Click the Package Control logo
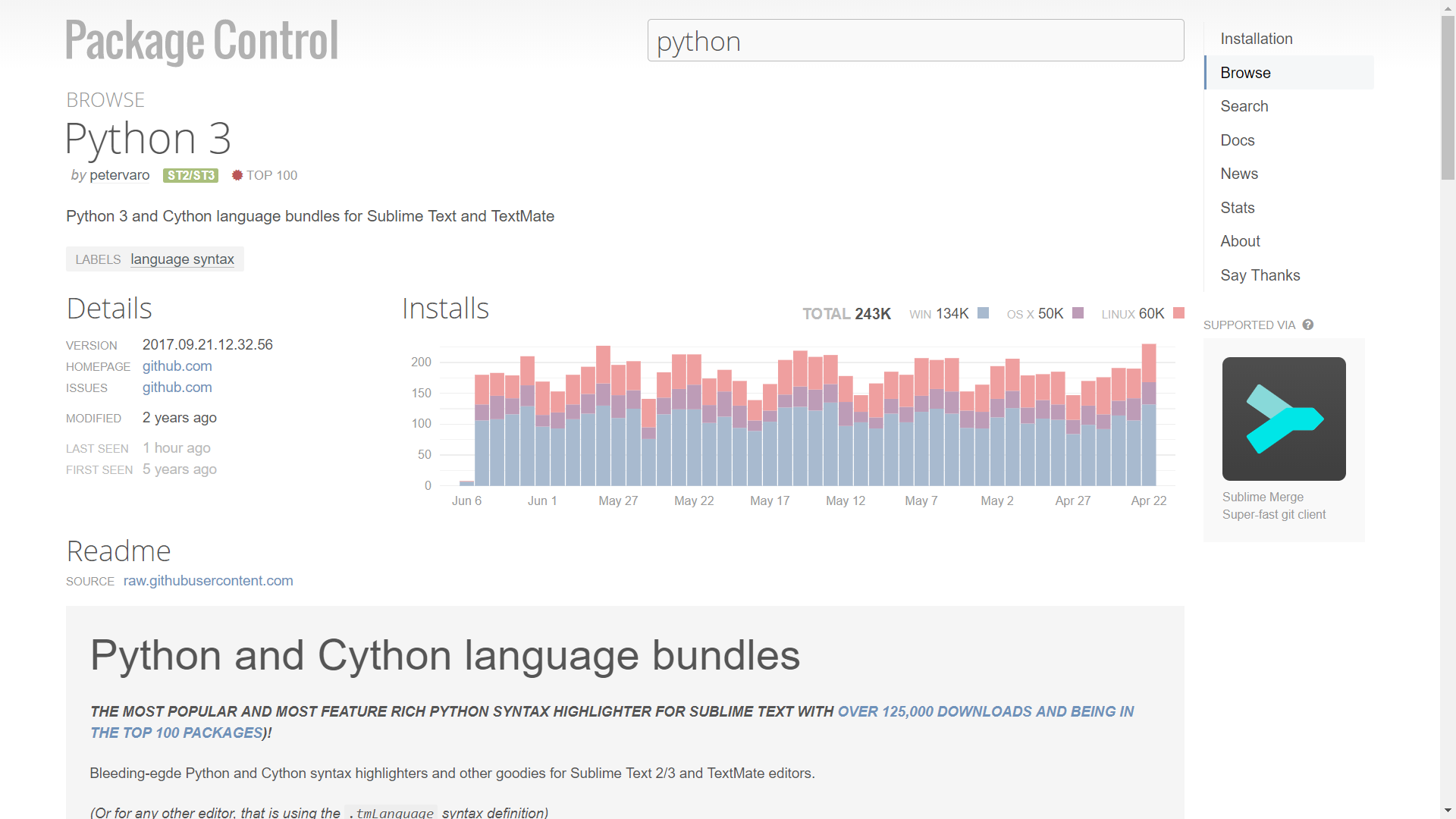The image size is (1456, 819). (202, 41)
